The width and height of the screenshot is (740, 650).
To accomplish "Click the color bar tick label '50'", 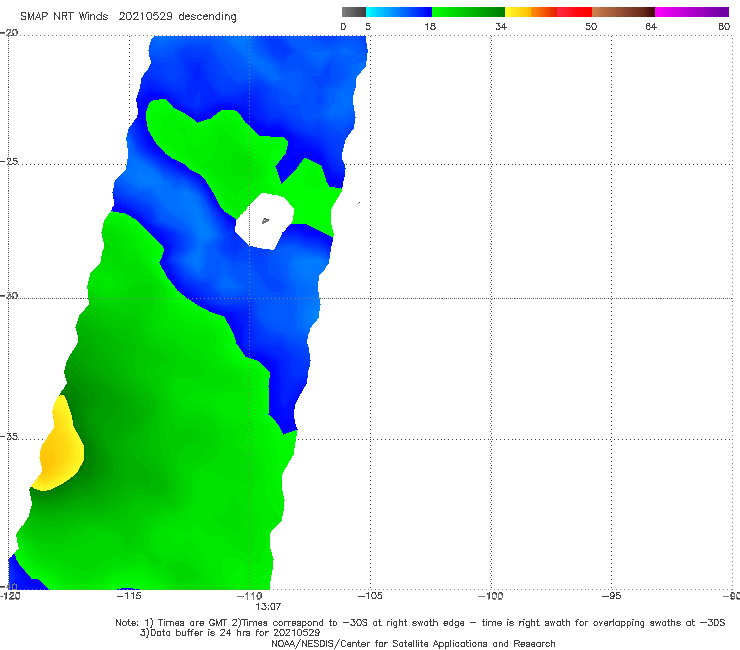I will [x=591, y=26].
